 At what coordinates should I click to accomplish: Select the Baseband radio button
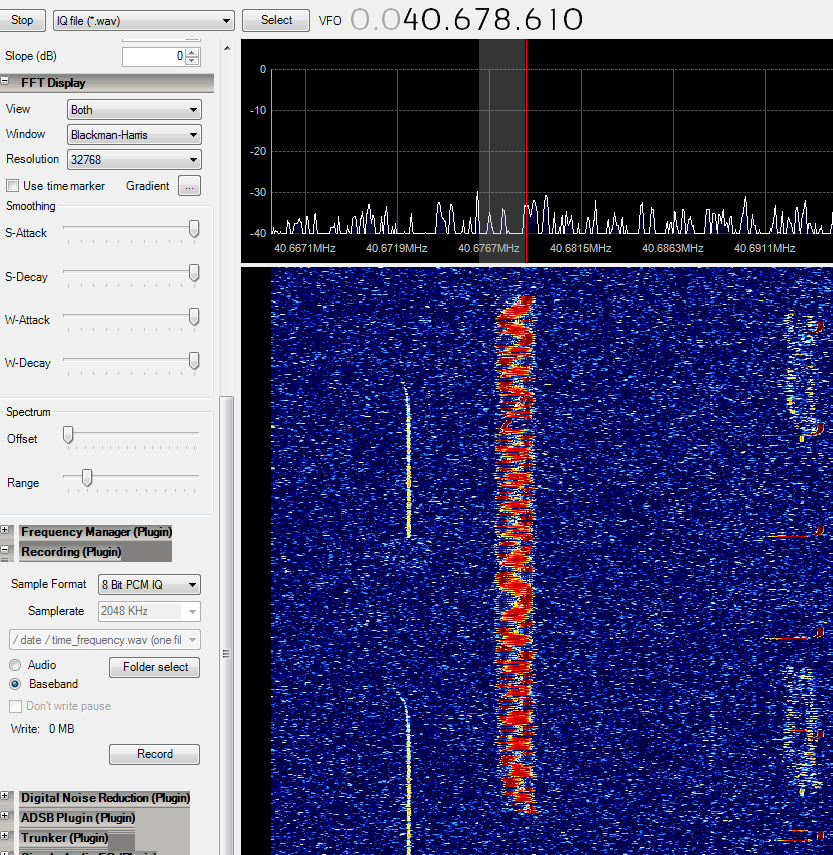[x=15, y=684]
